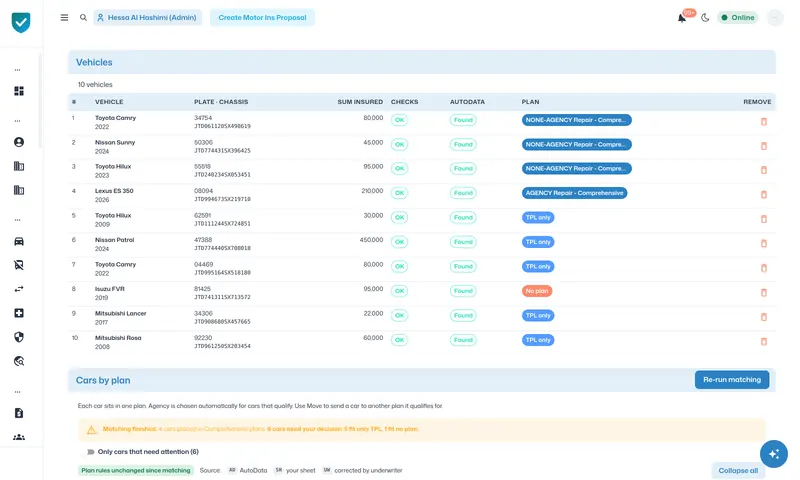Click plate number 92230
800x480 pixels.
[x=203, y=338]
